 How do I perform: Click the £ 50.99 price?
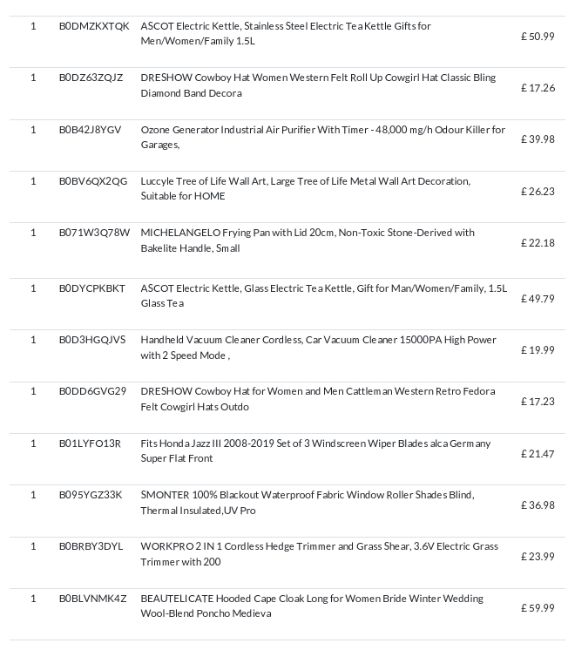[538, 36]
